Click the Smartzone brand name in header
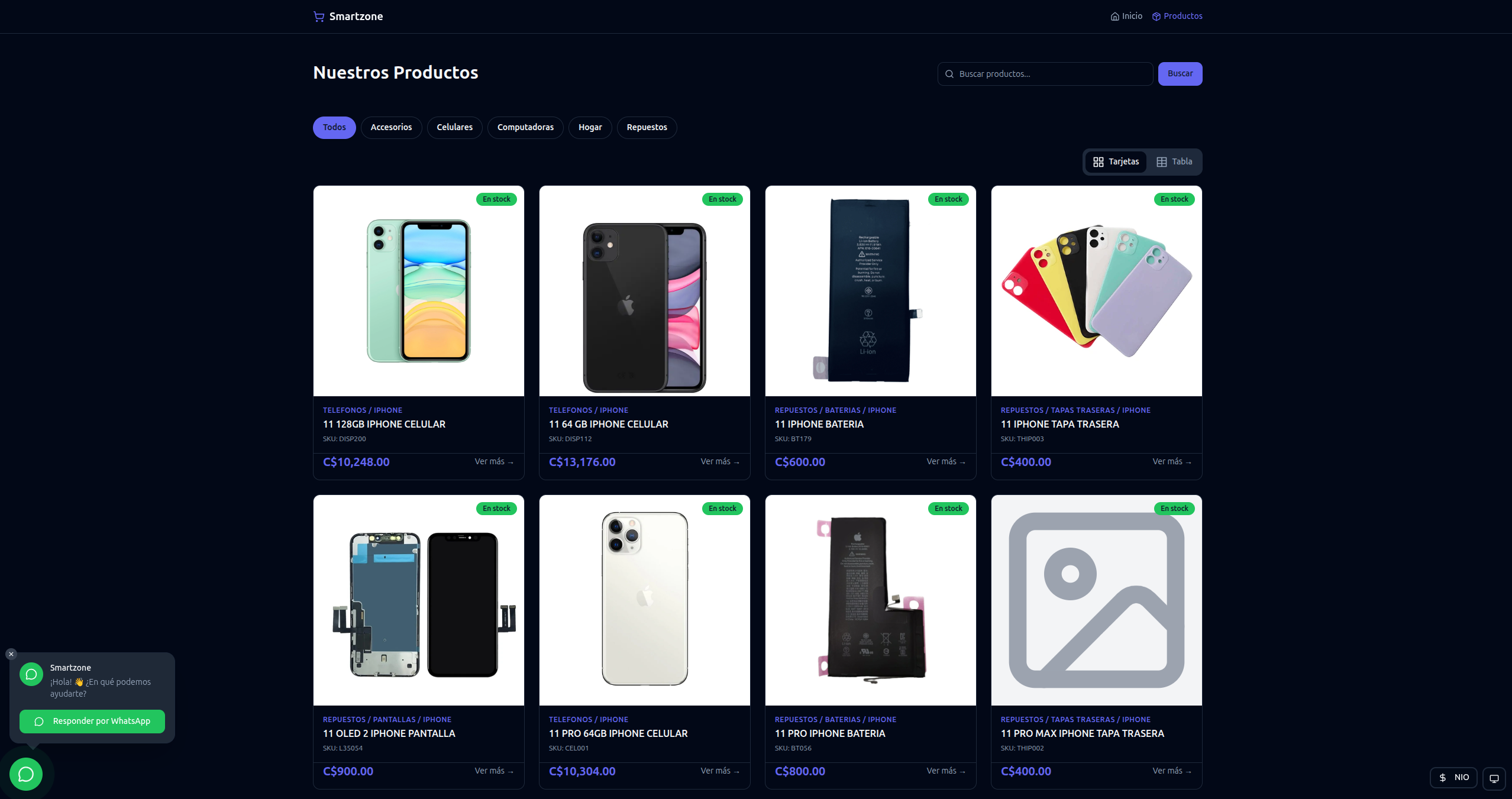Image resolution: width=1512 pixels, height=799 pixels. tap(356, 17)
